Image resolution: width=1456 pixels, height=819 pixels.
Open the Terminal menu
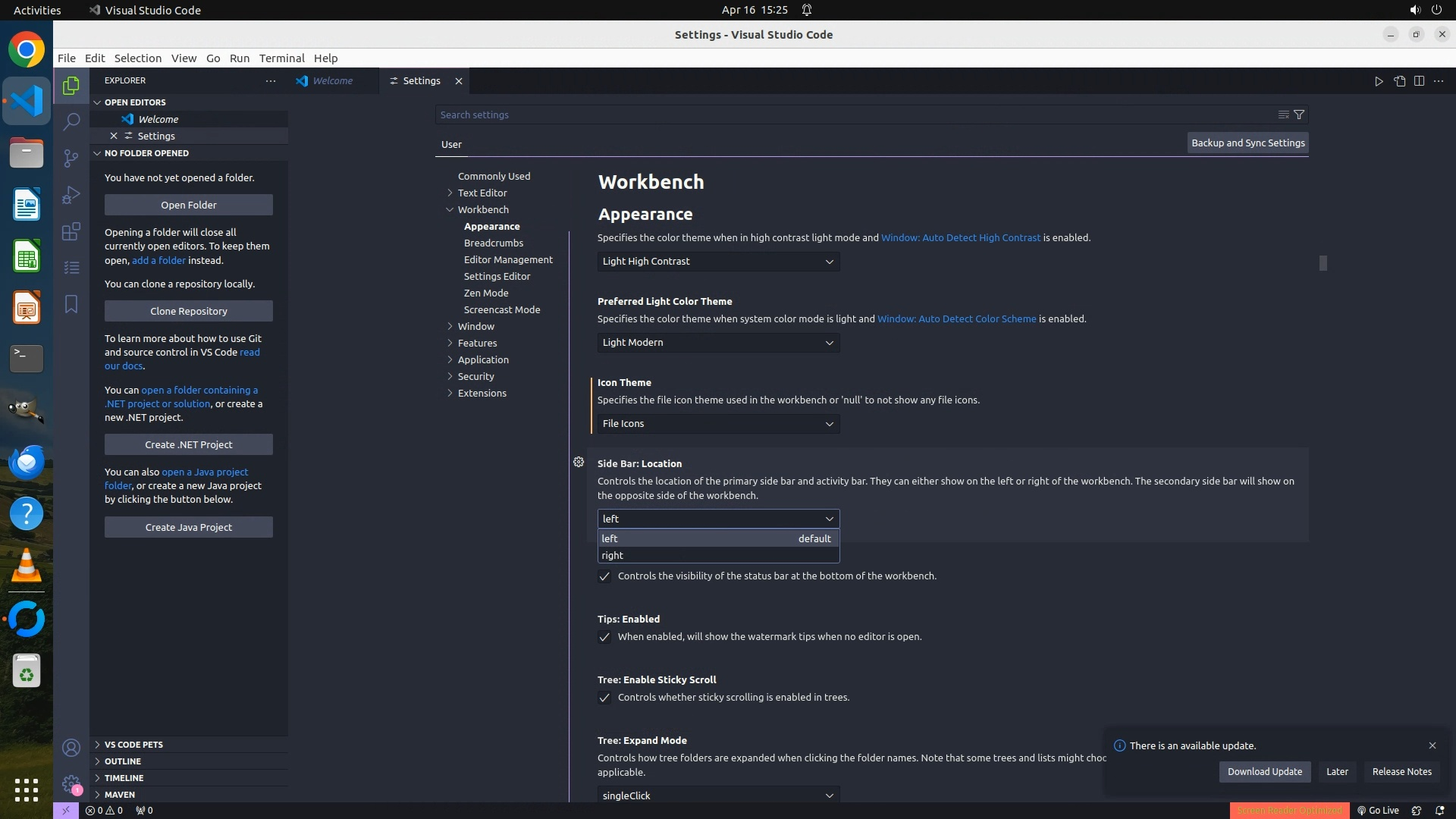[281, 58]
